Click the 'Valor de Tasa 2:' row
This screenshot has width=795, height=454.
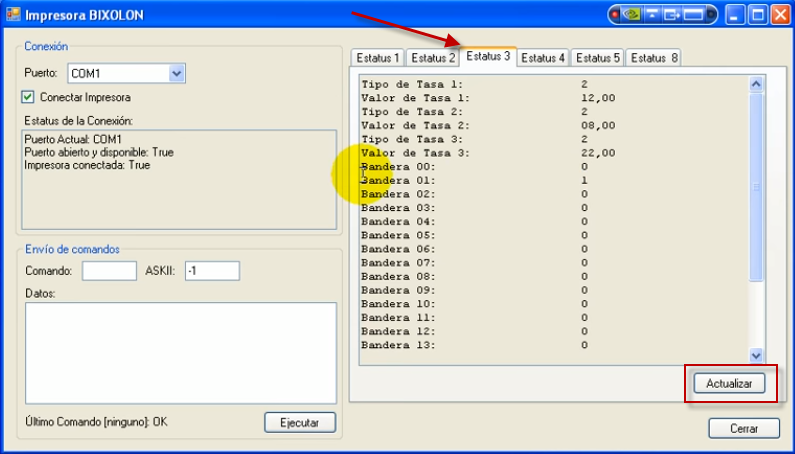(x=488, y=125)
